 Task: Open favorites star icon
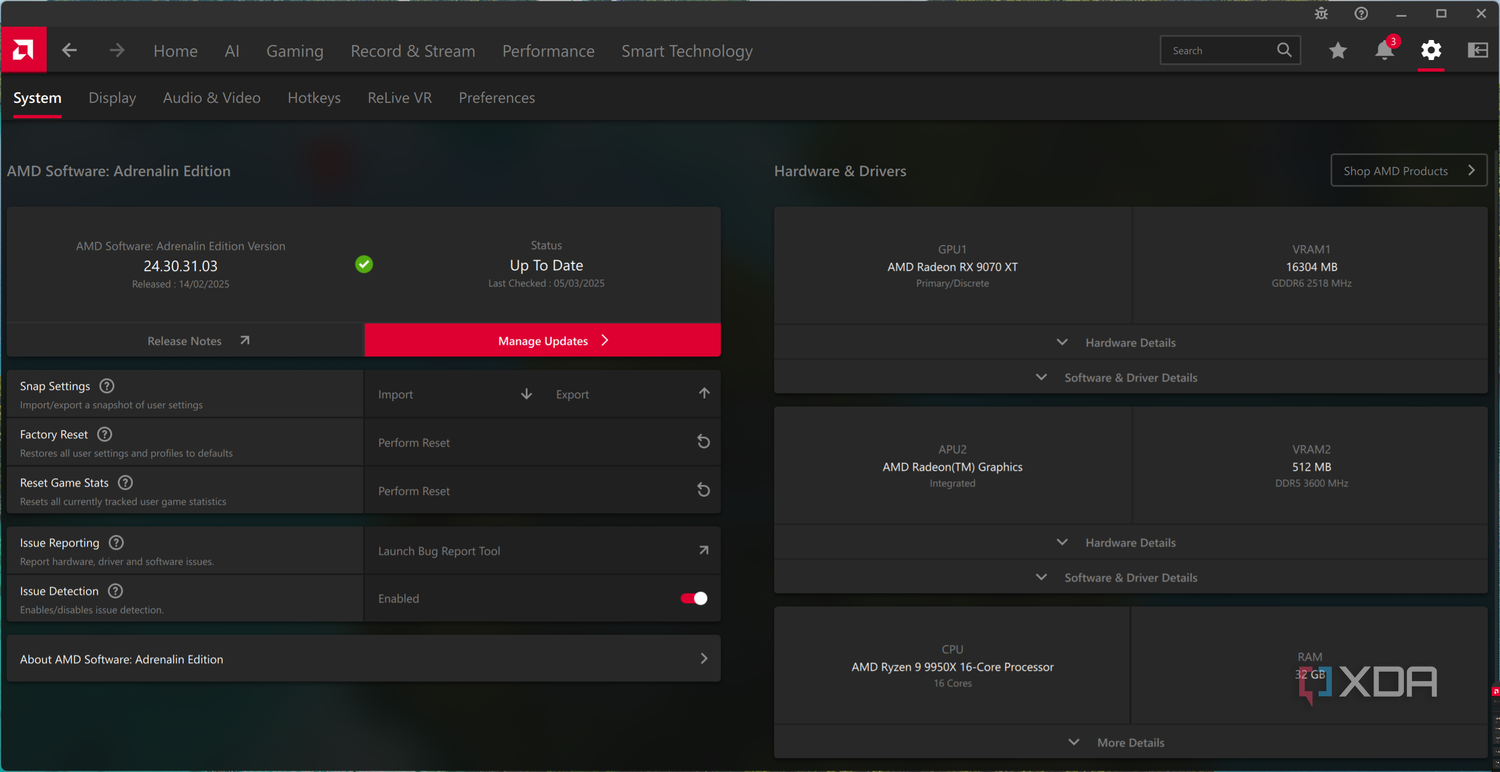click(1338, 50)
